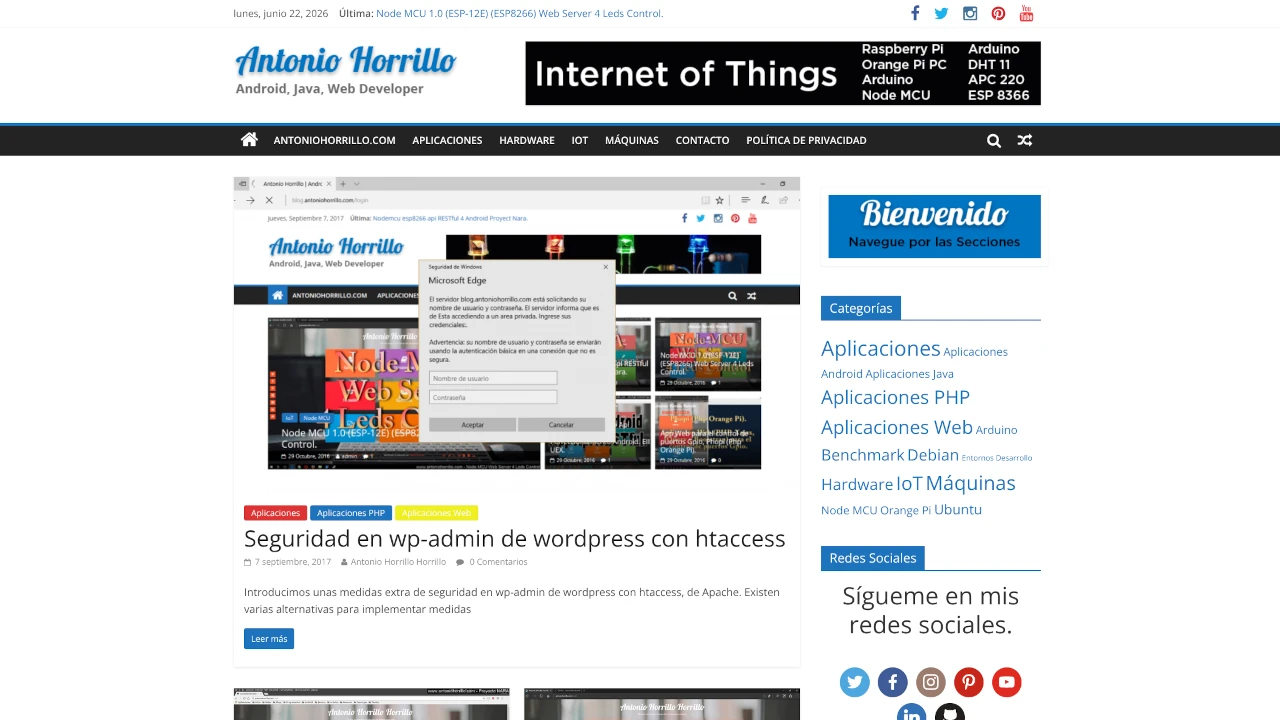
Task: Click the red Aplicaciones category label
Action: point(275,513)
